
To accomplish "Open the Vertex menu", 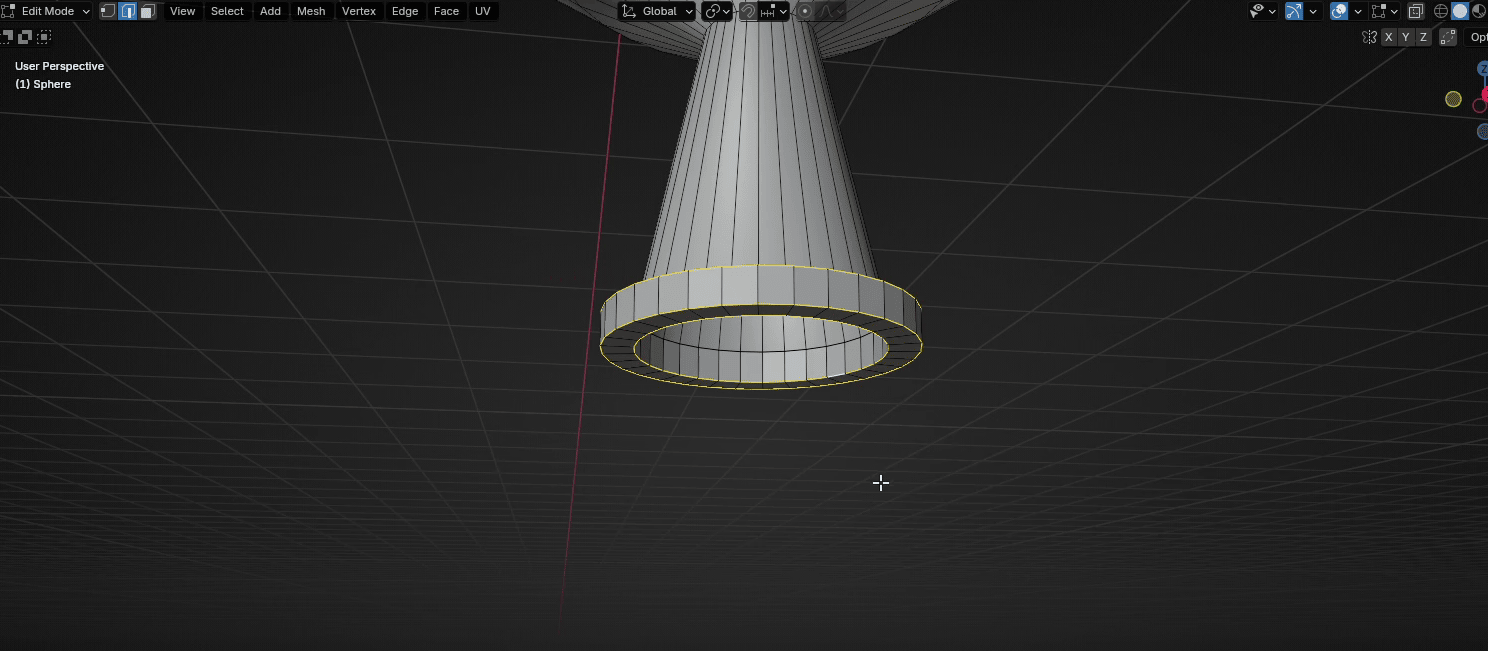I will (358, 11).
